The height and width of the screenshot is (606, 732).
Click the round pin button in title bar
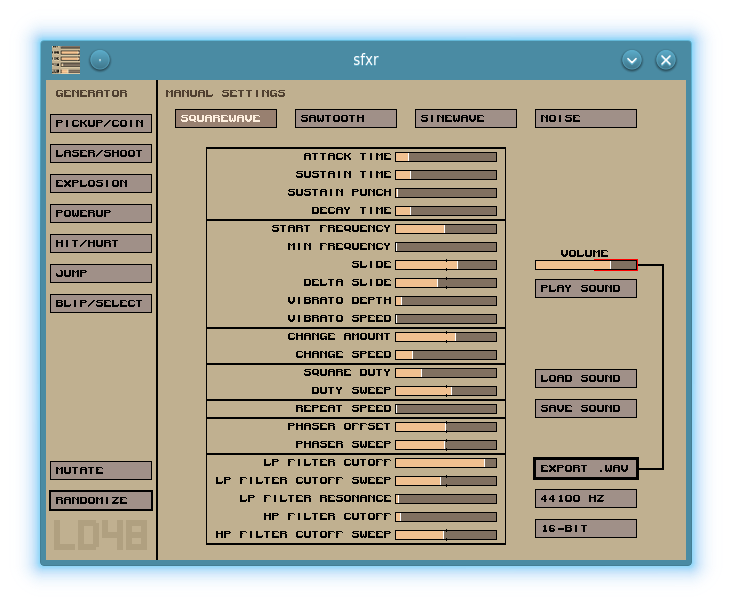[x=100, y=60]
